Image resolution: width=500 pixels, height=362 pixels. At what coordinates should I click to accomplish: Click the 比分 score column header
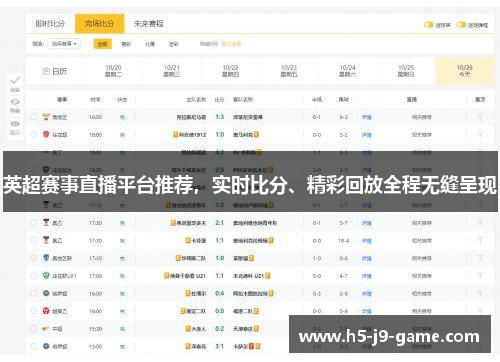[x=219, y=99]
